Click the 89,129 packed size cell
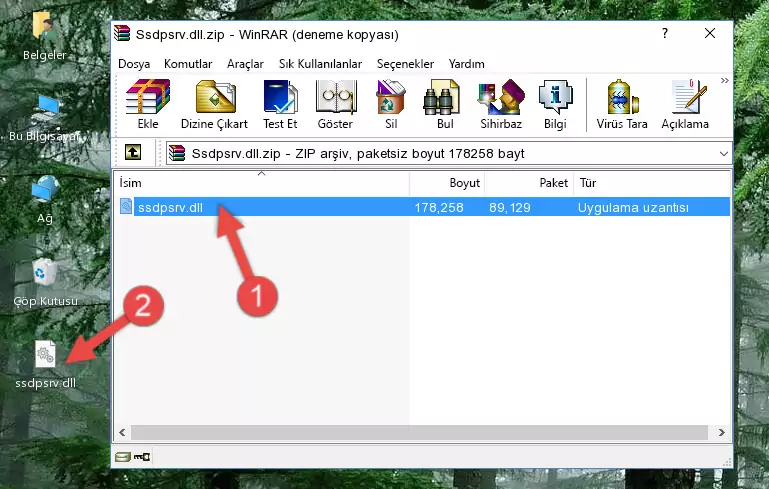 (x=510, y=207)
